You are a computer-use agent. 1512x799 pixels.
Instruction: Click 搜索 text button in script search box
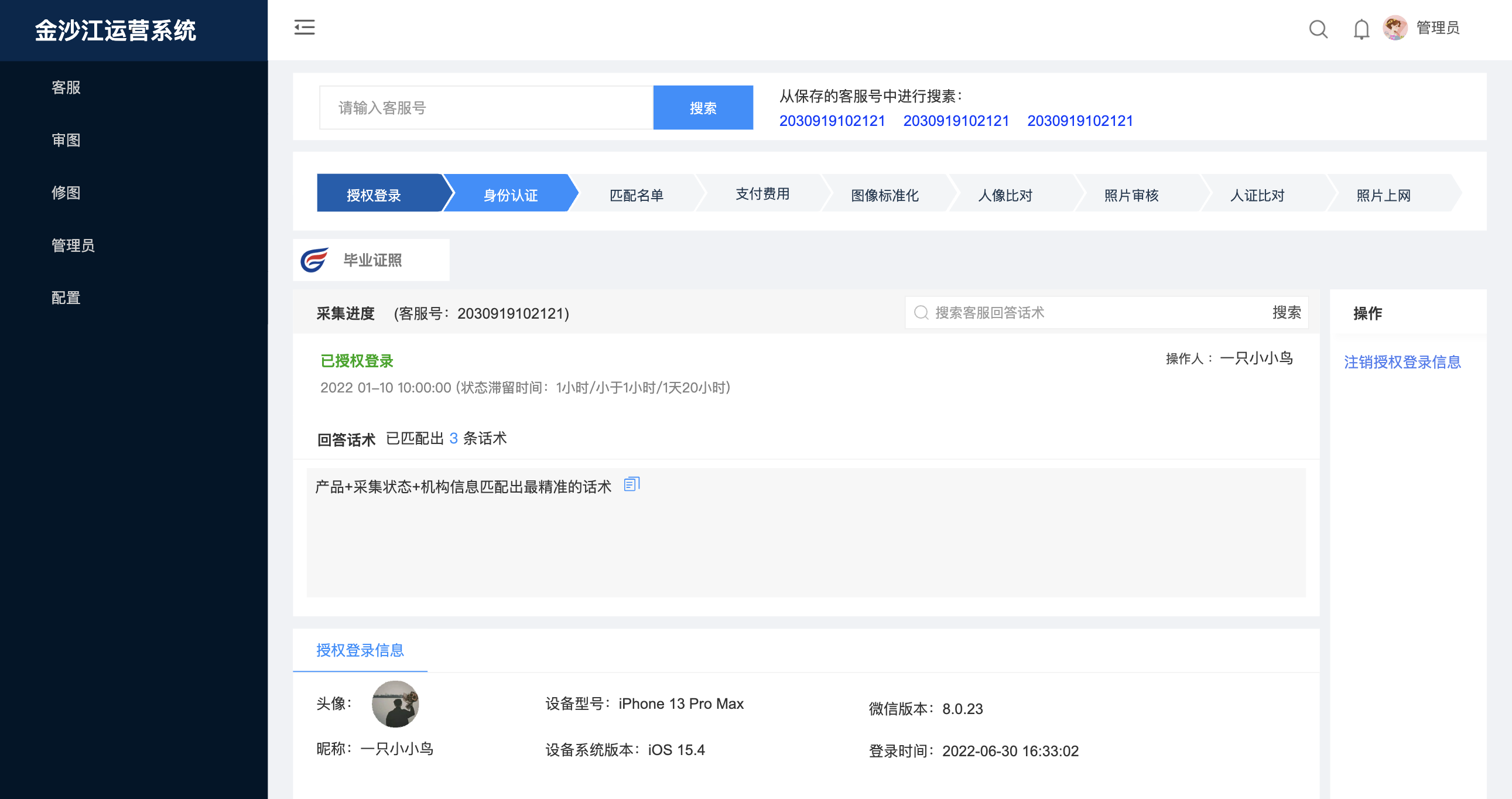(x=1286, y=312)
